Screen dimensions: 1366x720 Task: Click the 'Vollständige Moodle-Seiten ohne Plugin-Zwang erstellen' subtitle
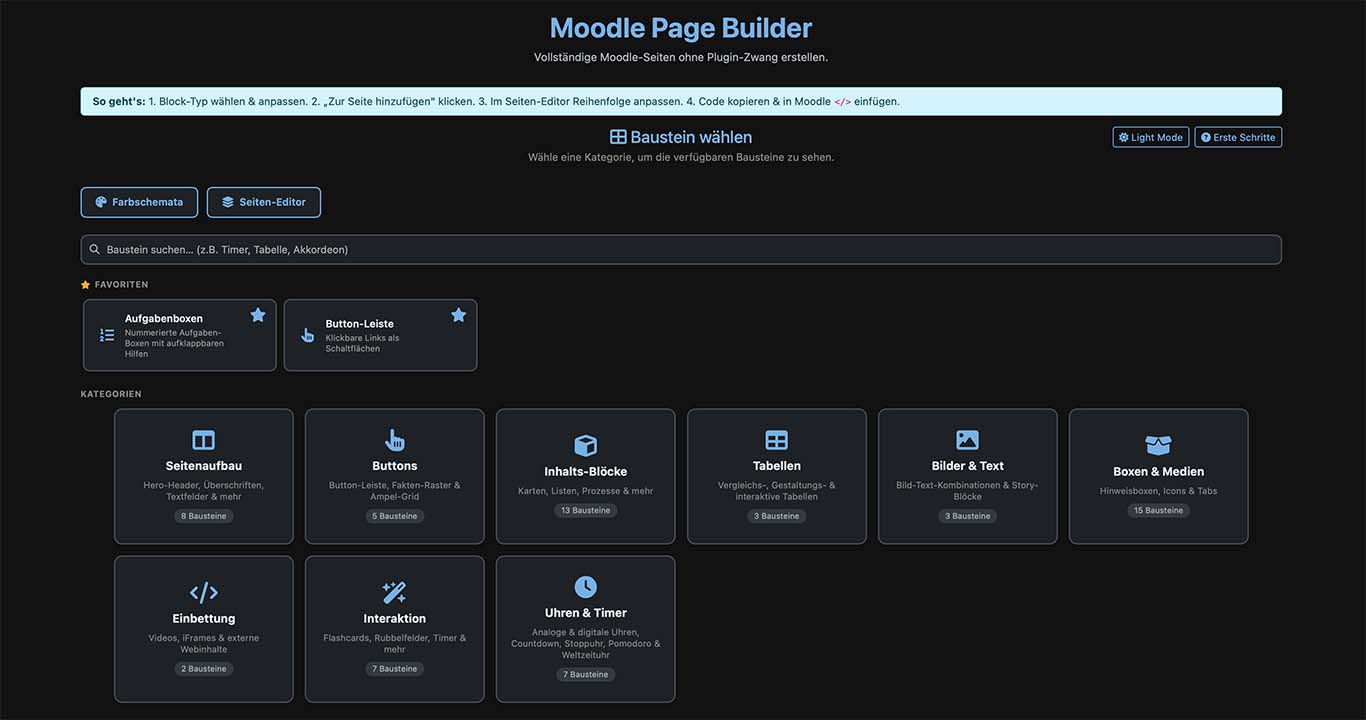(x=681, y=57)
